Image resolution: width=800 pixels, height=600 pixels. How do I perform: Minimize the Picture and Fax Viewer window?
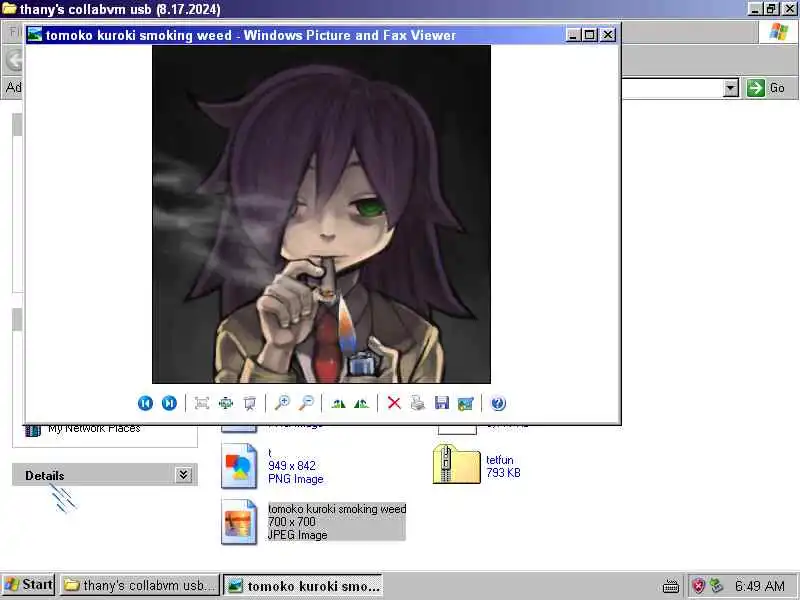tap(573, 35)
